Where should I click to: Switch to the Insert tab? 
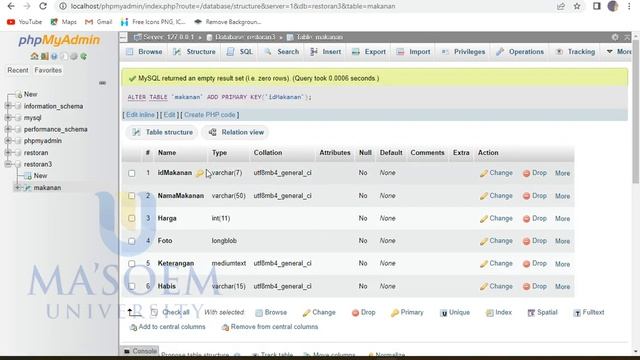click(326, 52)
